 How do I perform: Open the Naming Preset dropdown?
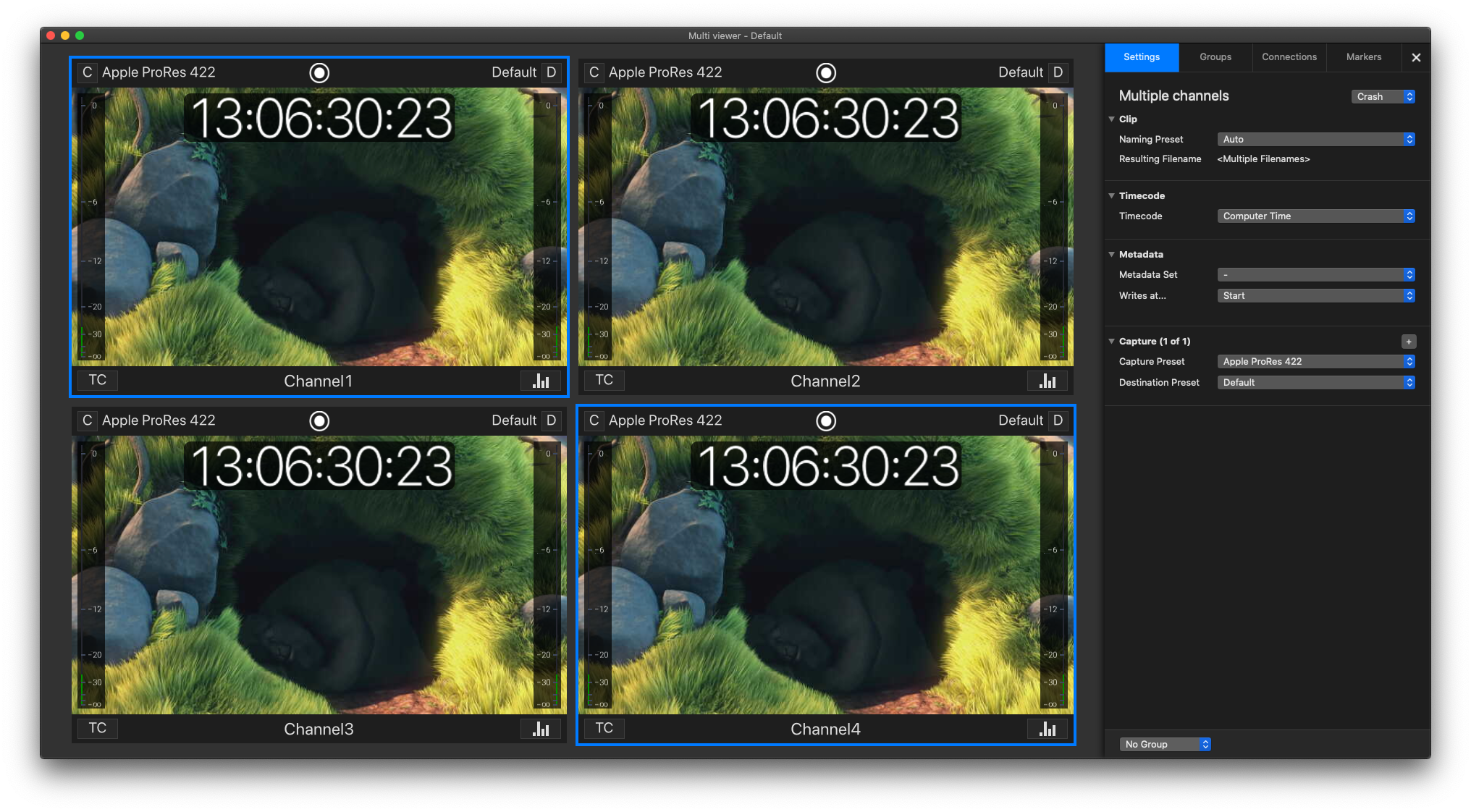click(1316, 139)
